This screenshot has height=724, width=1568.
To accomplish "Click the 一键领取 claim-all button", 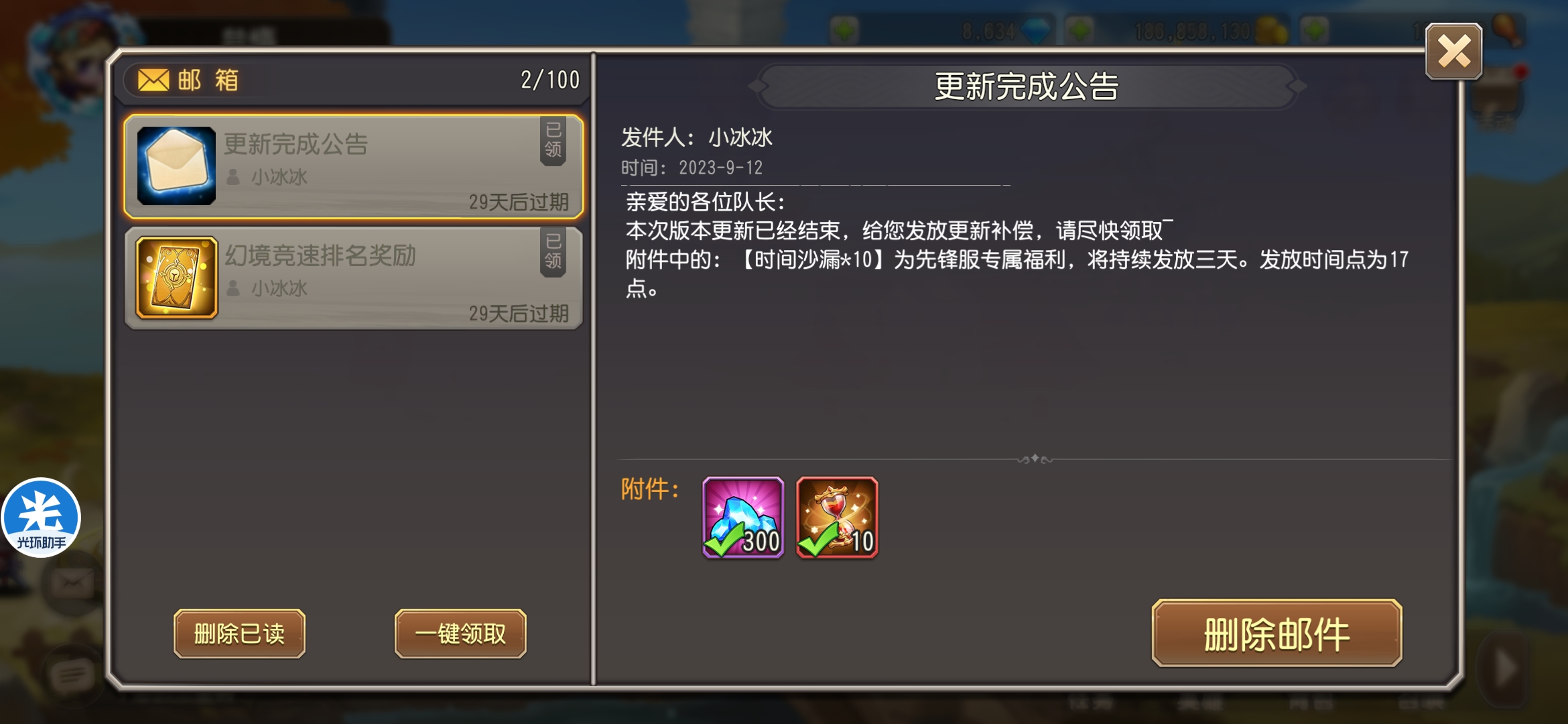I will [x=460, y=633].
